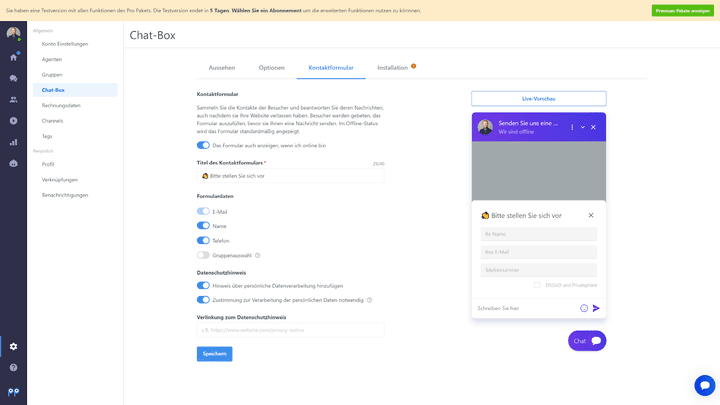Click the Live-Vorschau button
This screenshot has height=405, width=720.
point(539,99)
